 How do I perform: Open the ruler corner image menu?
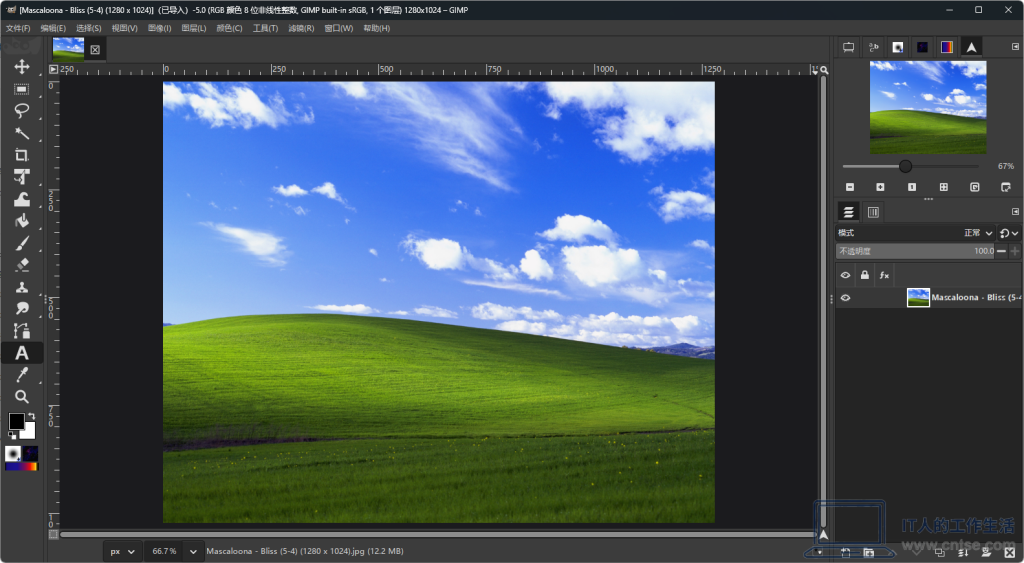point(54,69)
